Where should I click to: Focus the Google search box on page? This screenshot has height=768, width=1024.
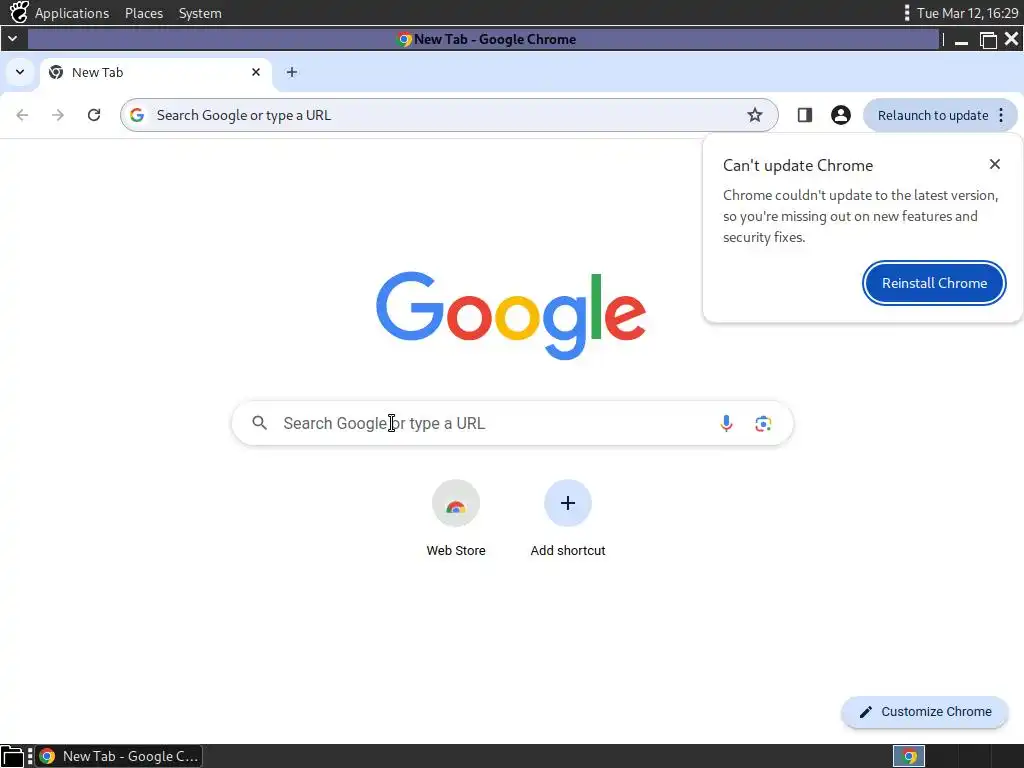tap(513, 423)
